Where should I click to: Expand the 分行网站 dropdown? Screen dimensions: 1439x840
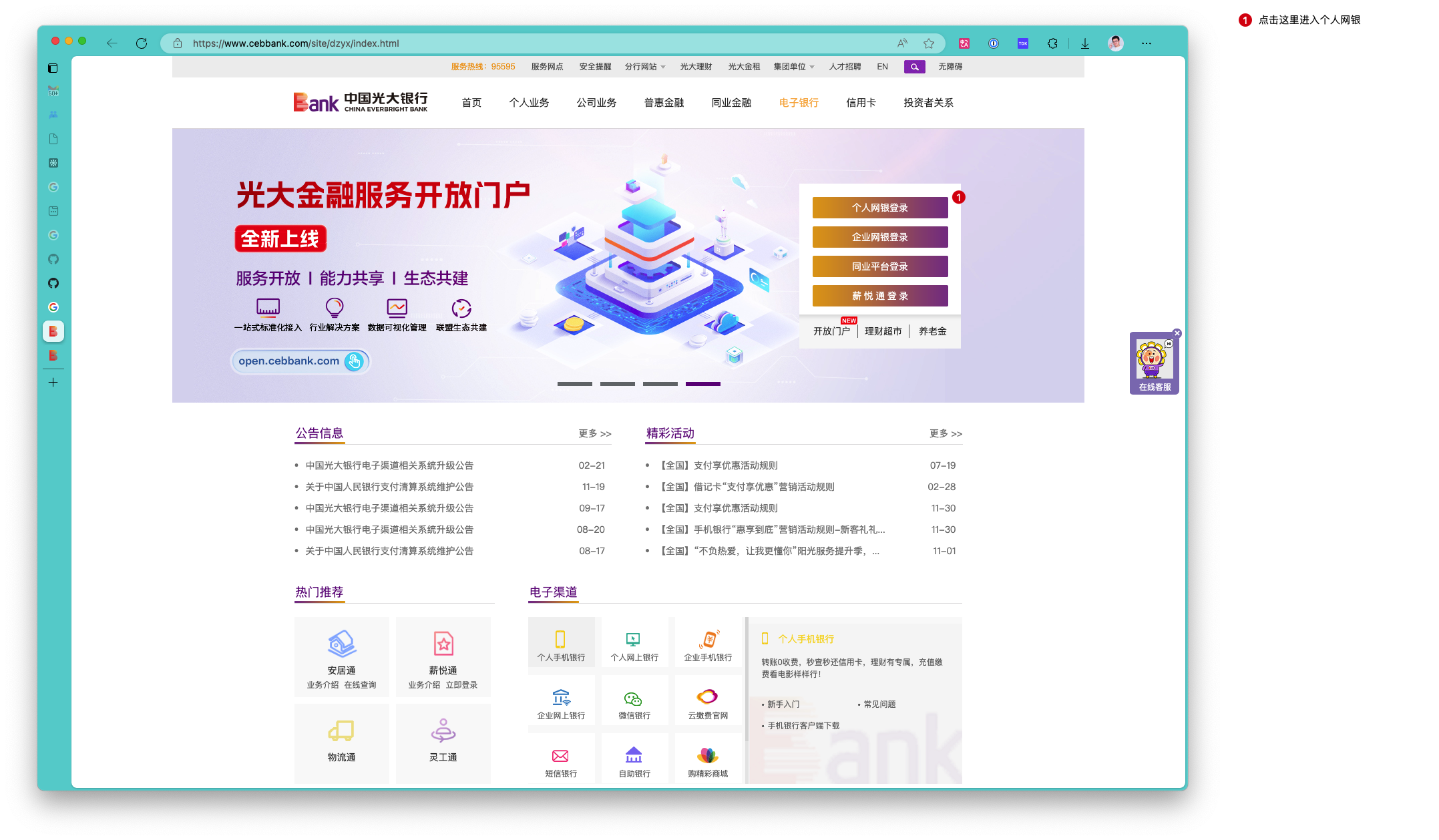(x=645, y=67)
